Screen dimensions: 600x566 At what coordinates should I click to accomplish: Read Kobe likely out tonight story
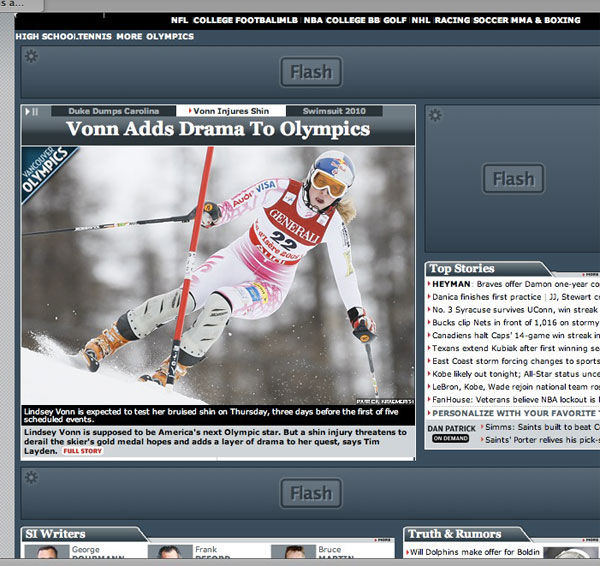point(514,374)
